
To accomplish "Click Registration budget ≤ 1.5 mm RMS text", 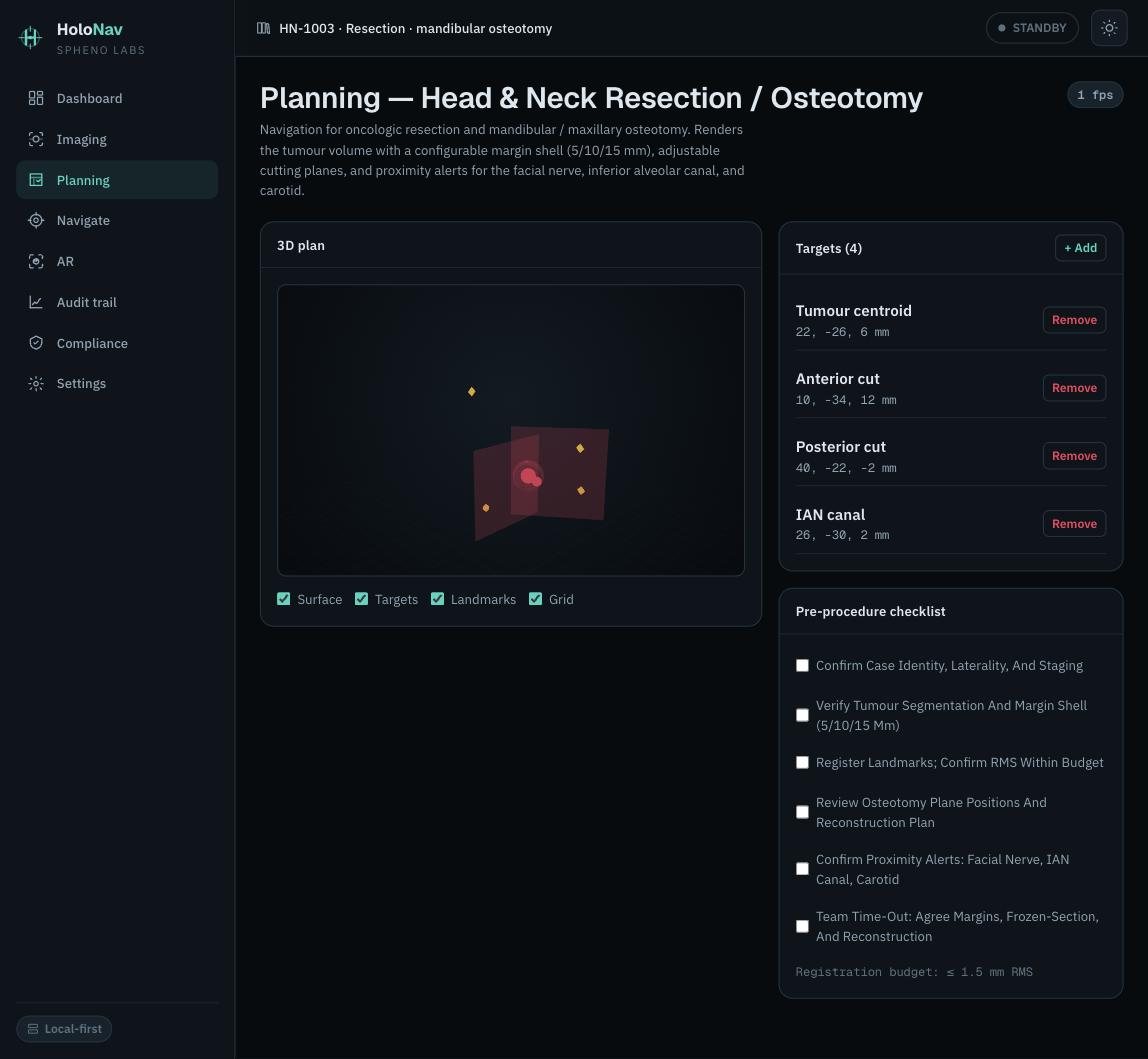I will tap(914, 972).
